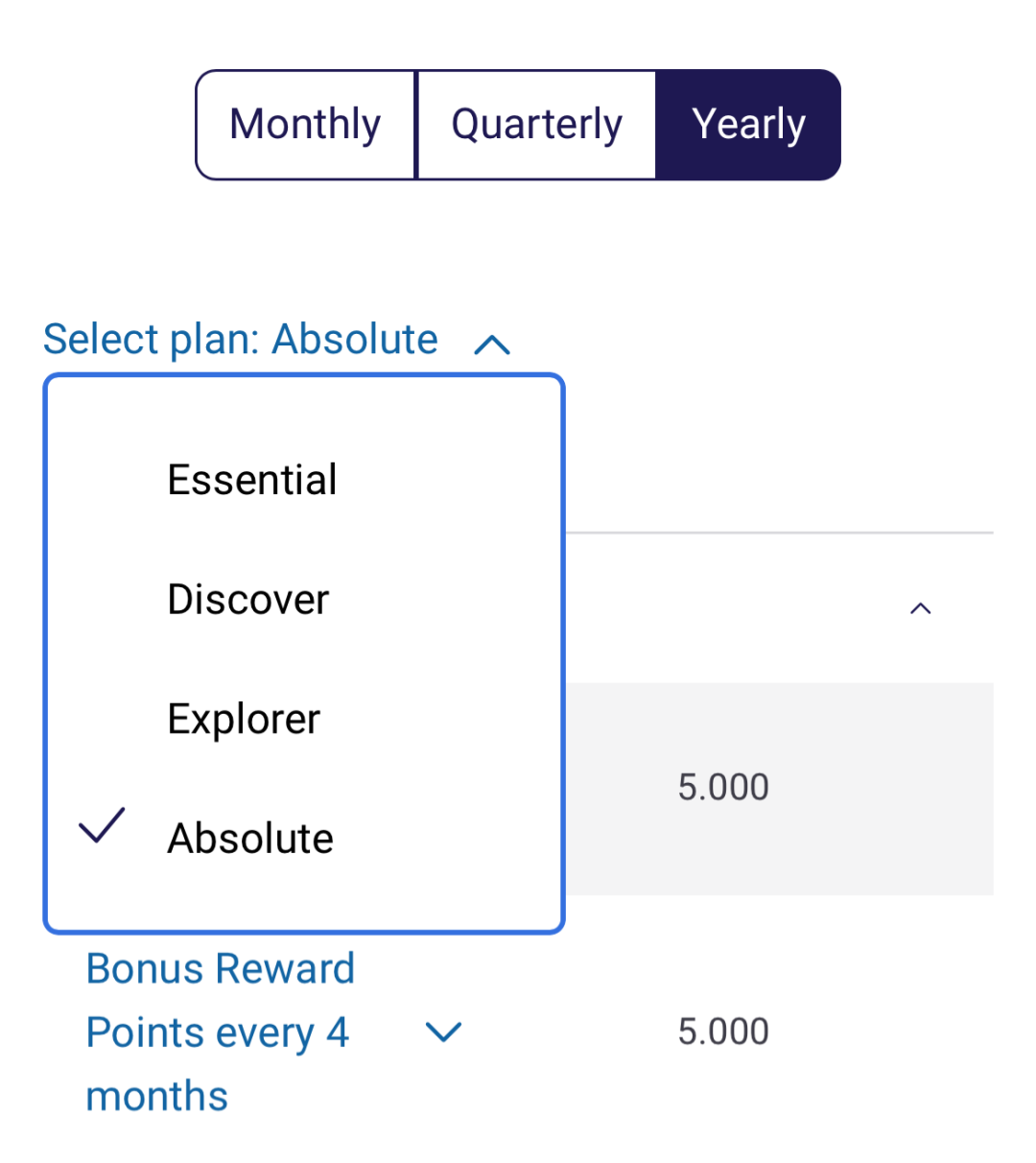This screenshot has width=1036, height=1163.
Task: Click the blank space below Absolute in the list
Action: point(303,898)
